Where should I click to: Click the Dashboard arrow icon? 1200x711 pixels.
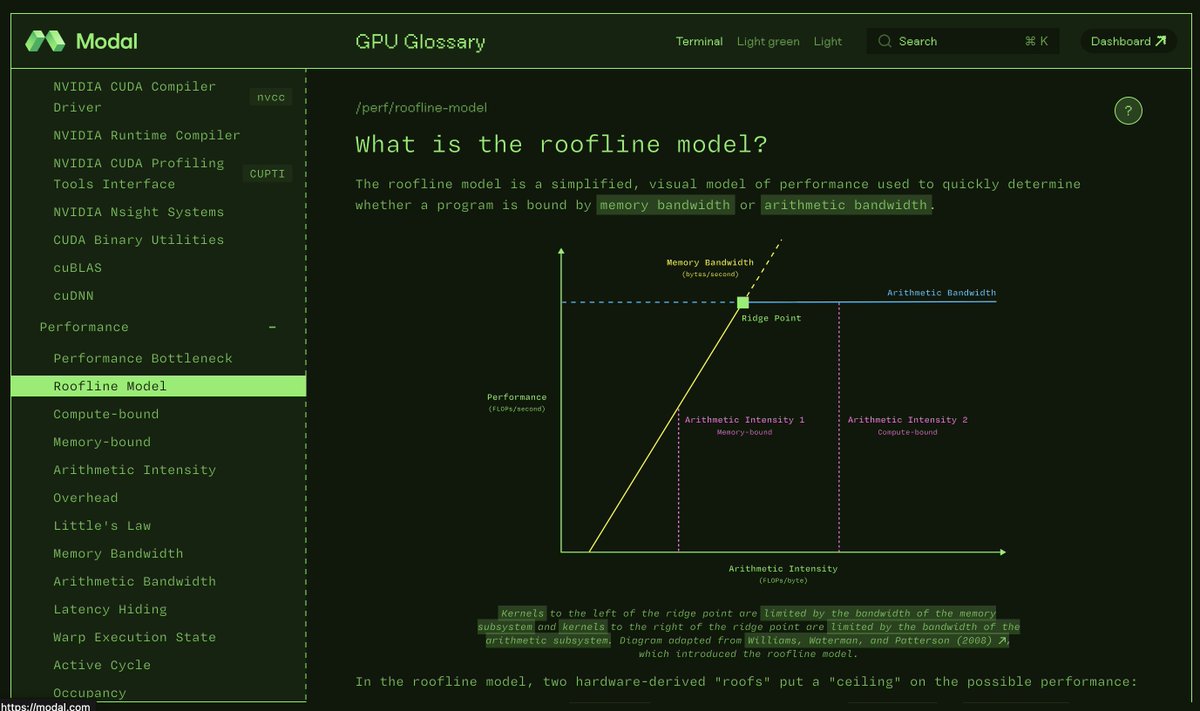coord(1160,41)
